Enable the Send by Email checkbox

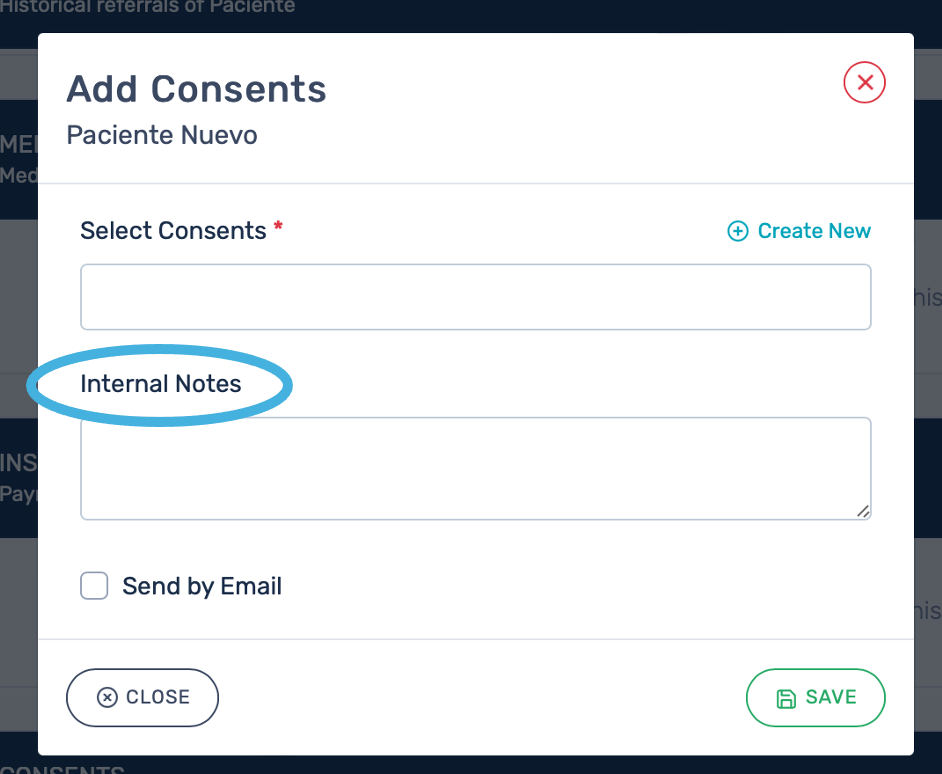pos(94,586)
